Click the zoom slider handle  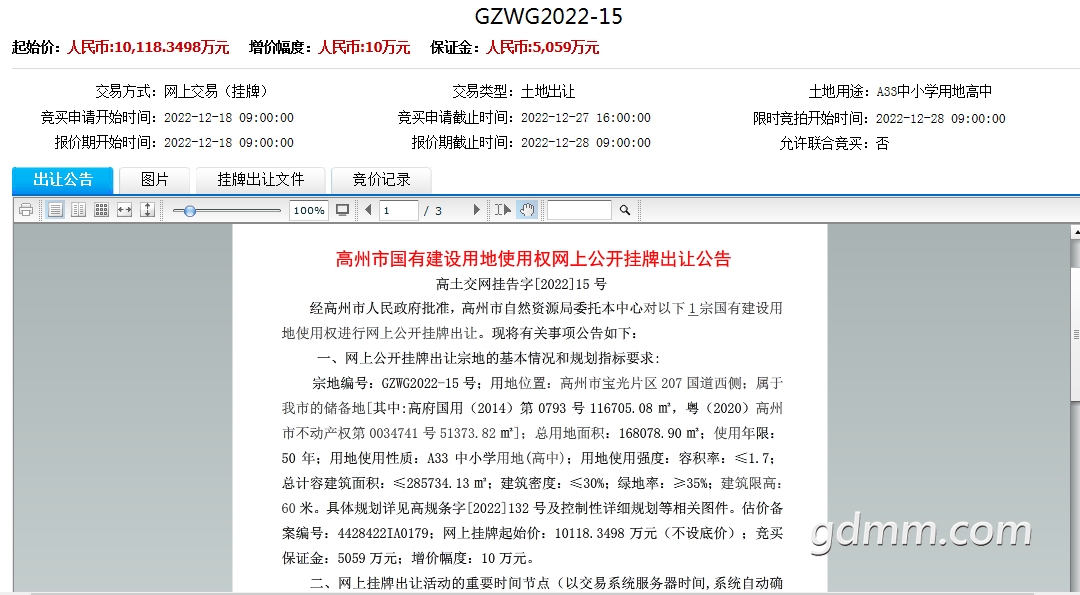189,211
